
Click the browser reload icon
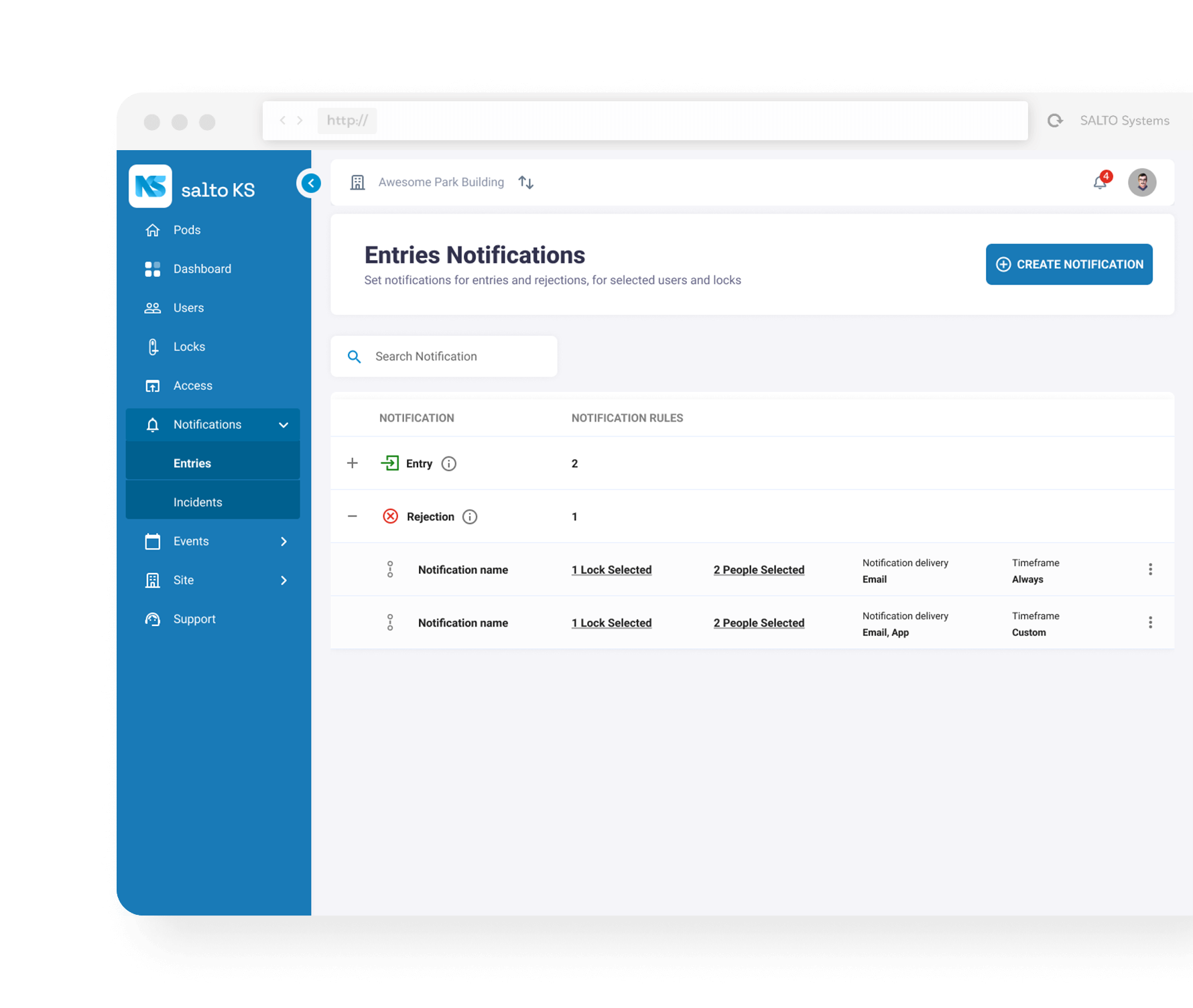pyautogui.click(x=1055, y=121)
